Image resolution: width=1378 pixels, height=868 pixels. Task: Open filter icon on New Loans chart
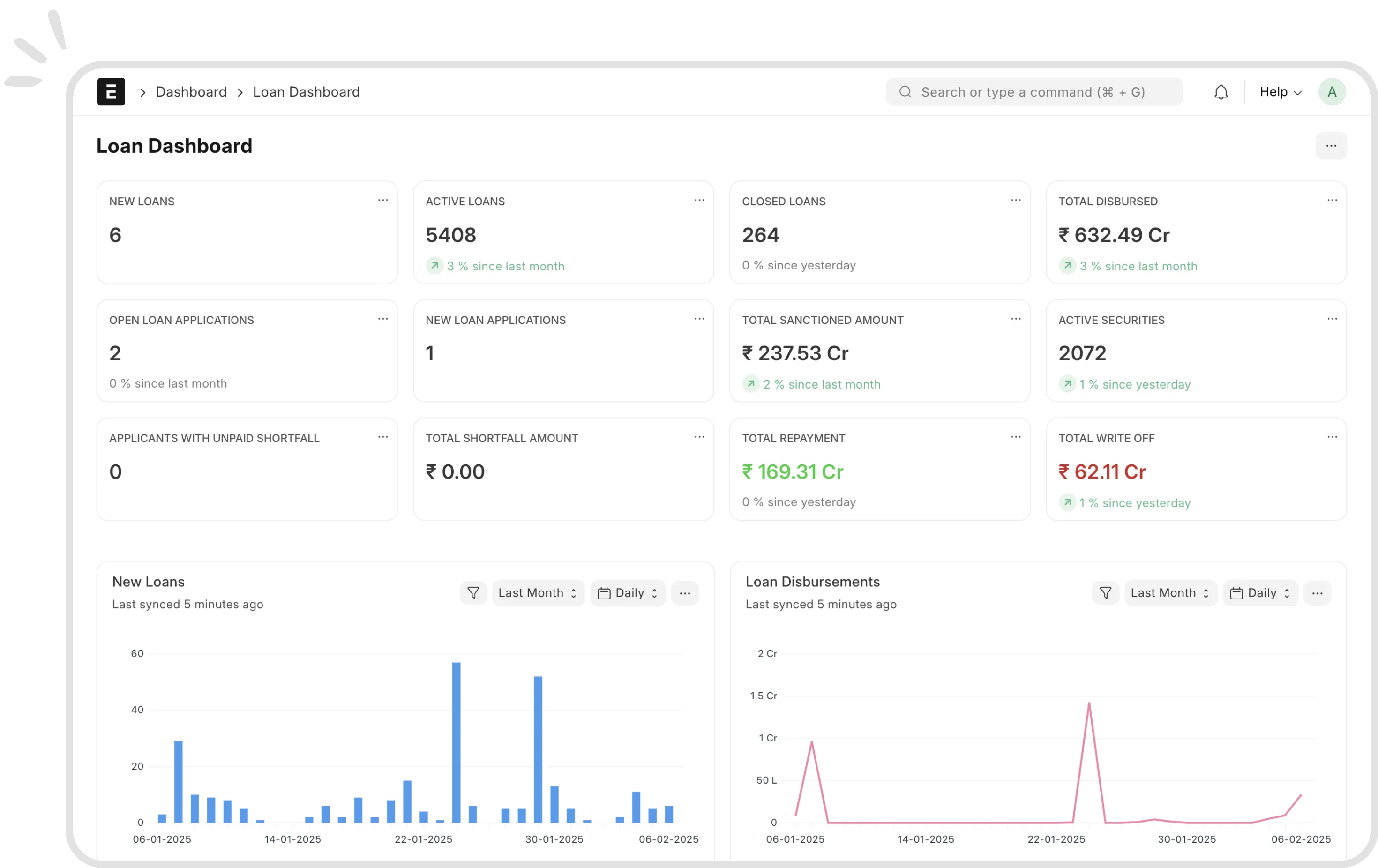coord(472,593)
